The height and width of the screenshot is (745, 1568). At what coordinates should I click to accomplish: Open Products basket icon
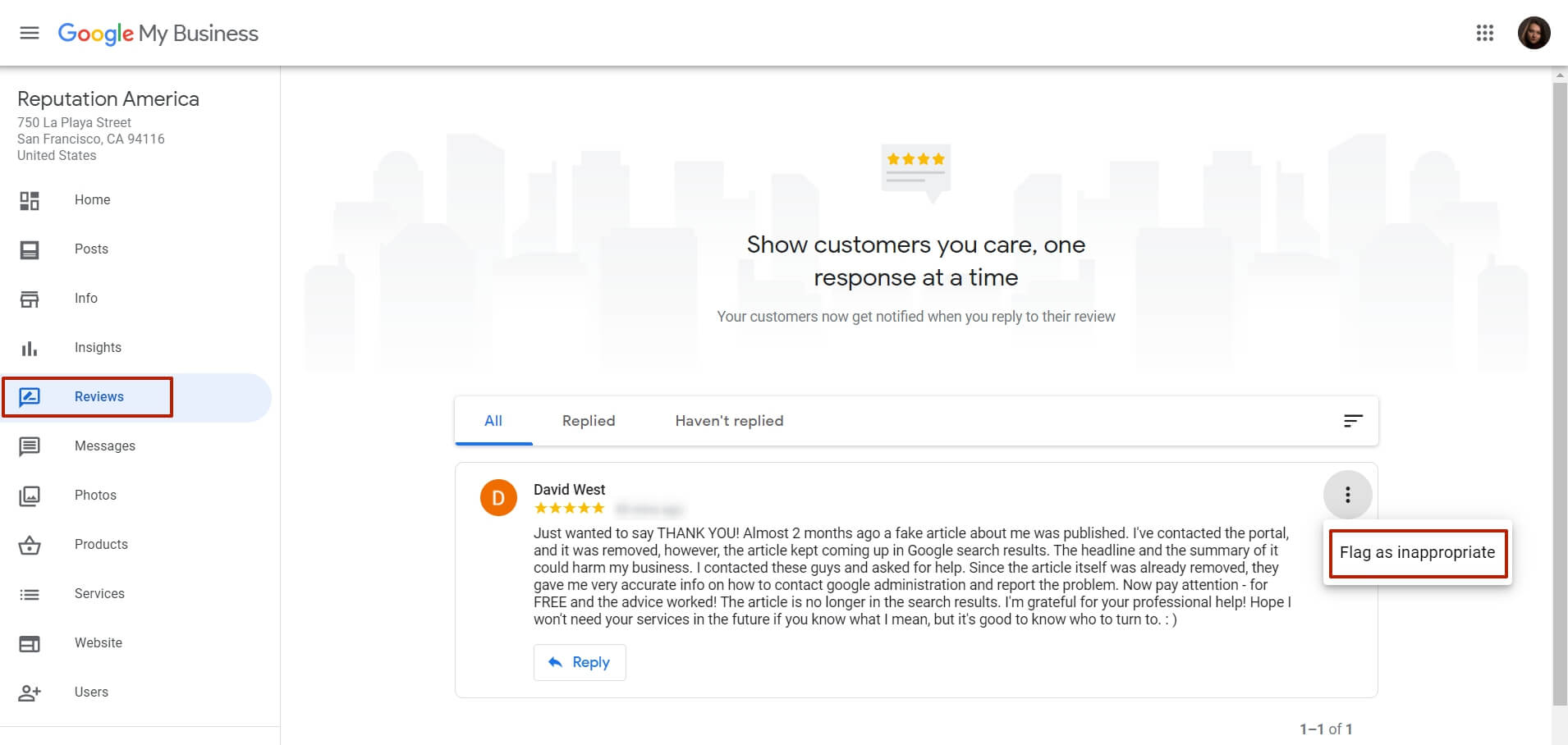point(30,545)
